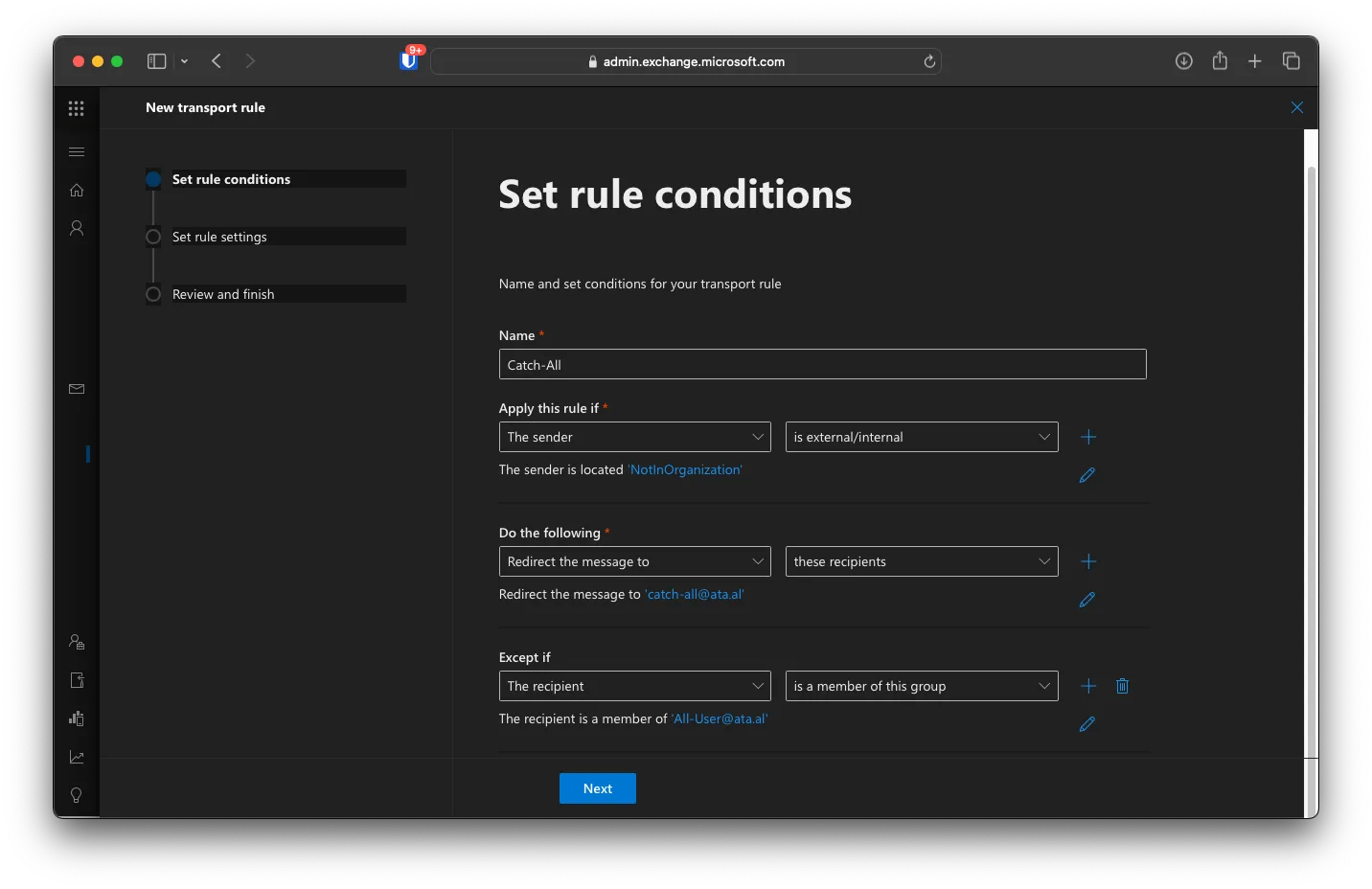Go to Home in the sidebar

click(x=77, y=190)
